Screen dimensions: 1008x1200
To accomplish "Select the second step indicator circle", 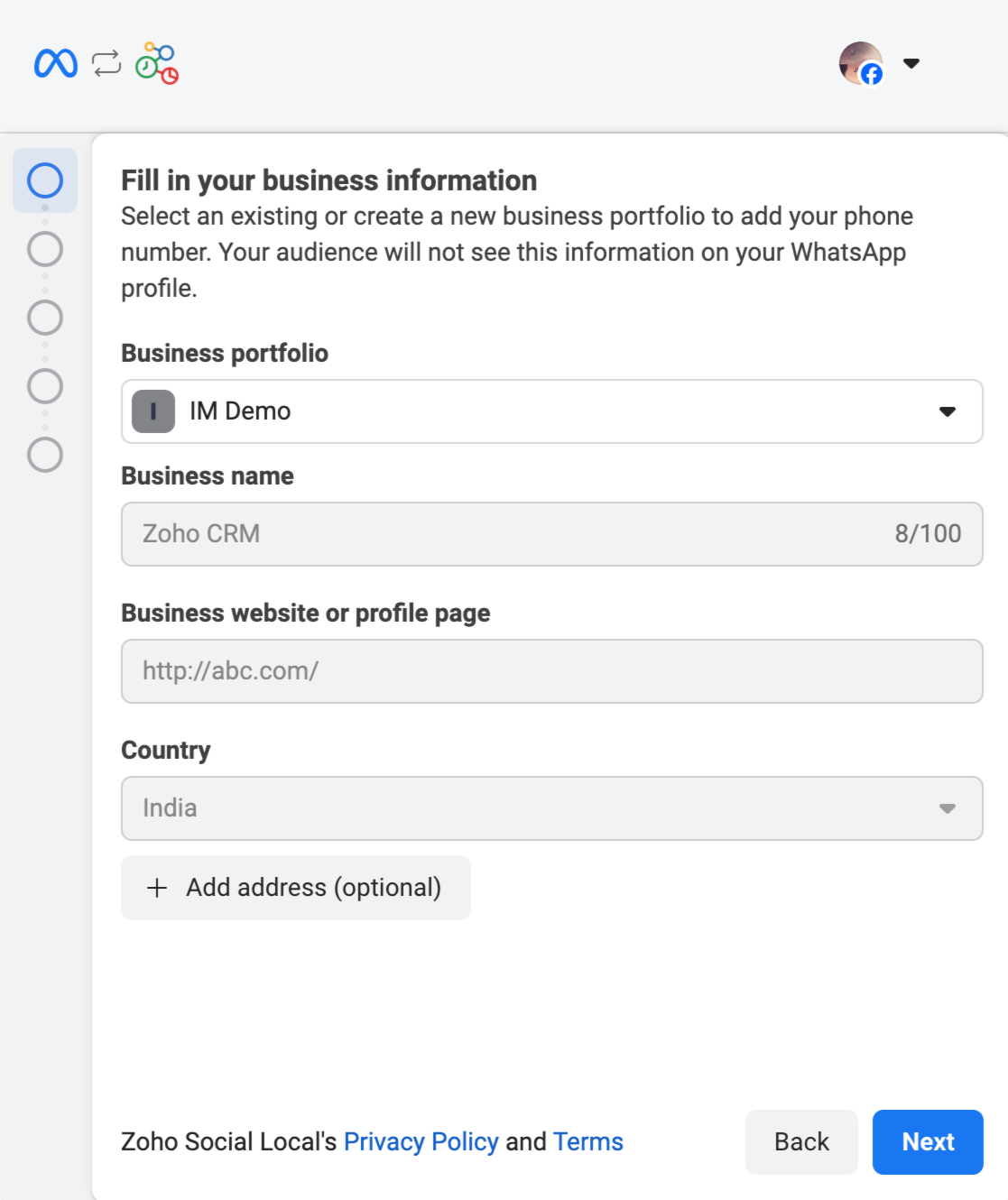I will (x=45, y=249).
